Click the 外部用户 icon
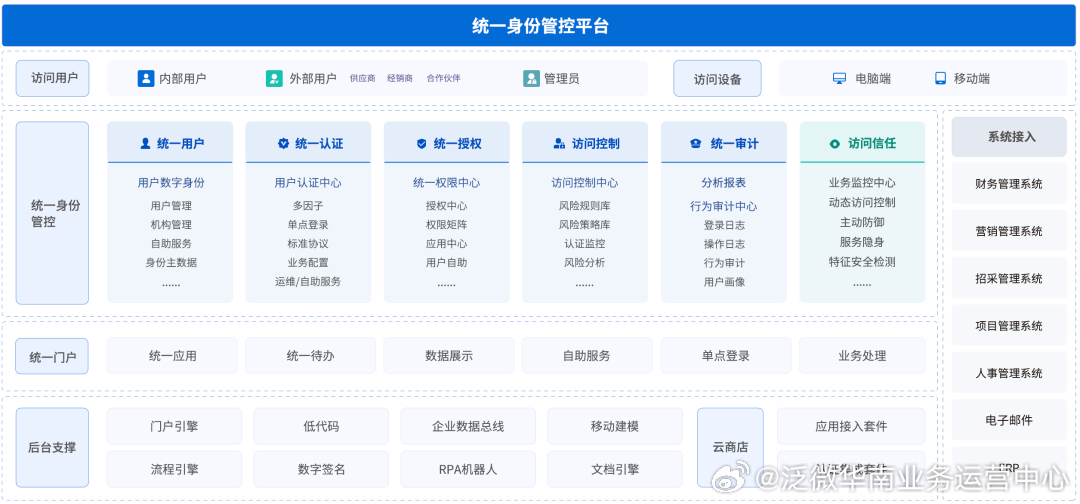Viewport: 1080px width, 504px height. [274, 78]
